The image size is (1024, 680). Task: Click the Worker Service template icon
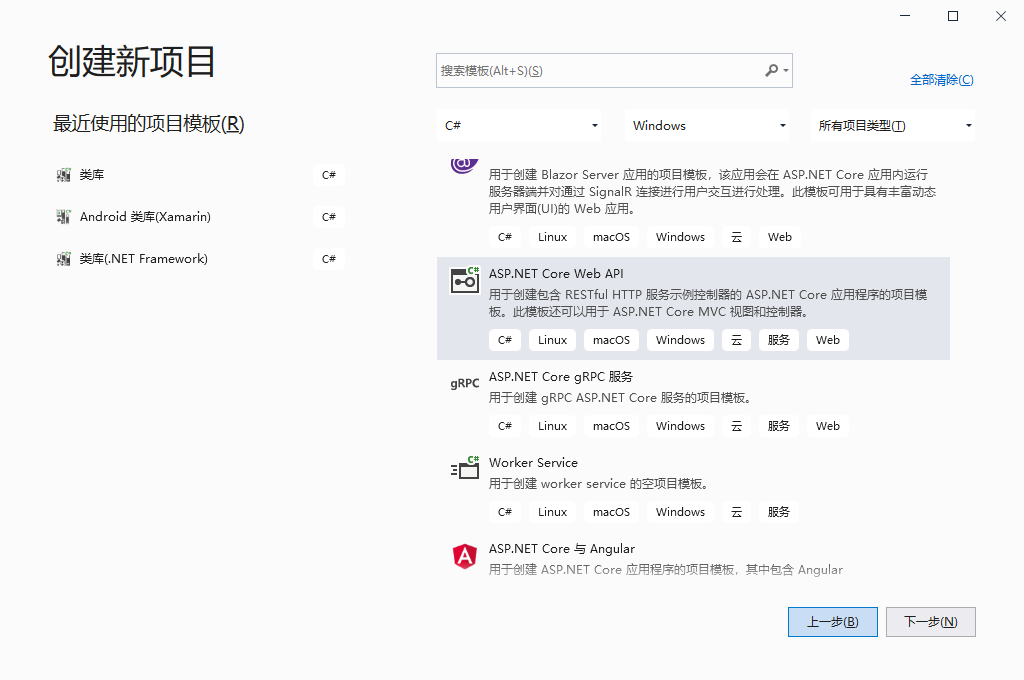point(465,468)
